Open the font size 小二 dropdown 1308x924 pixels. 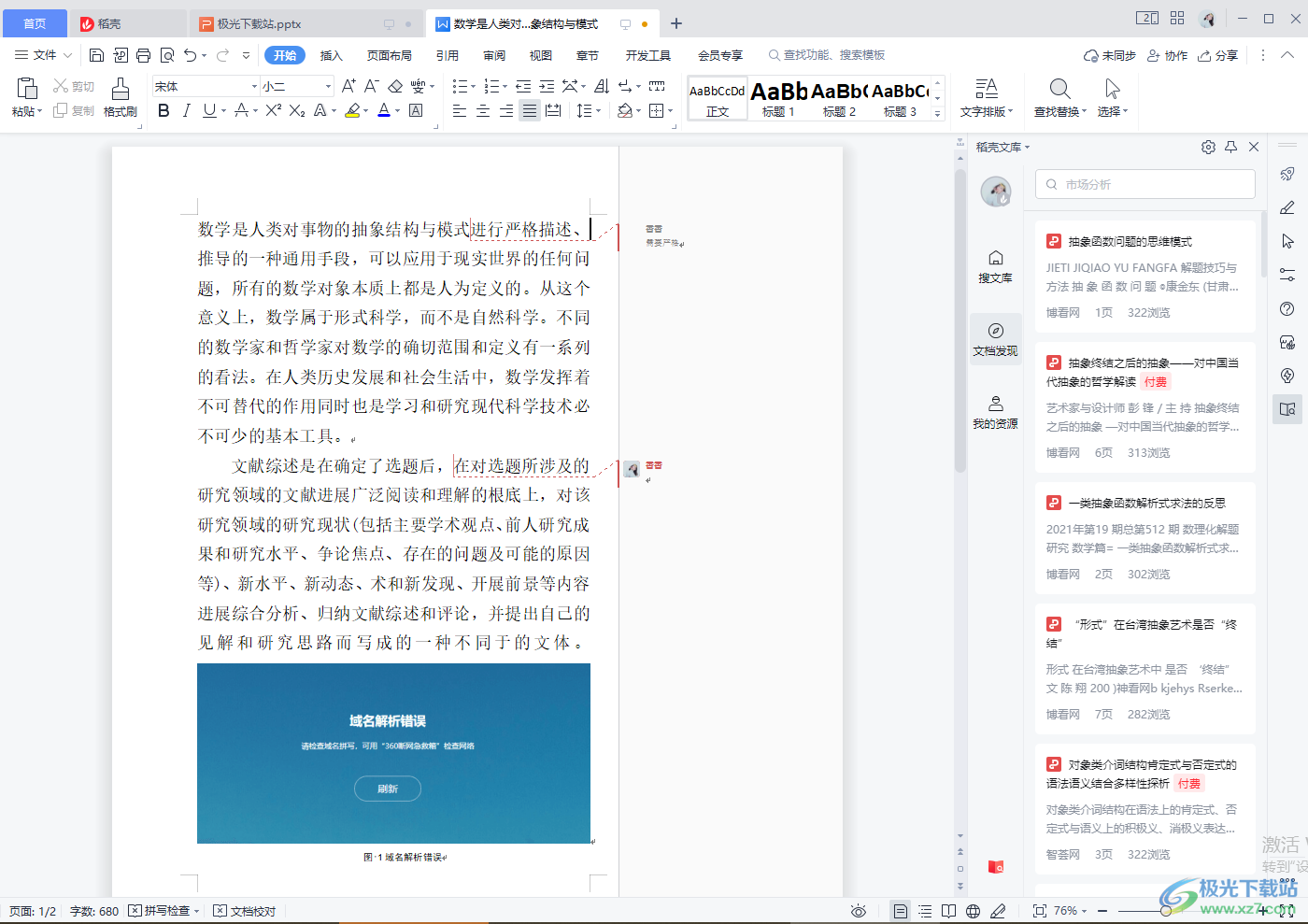pos(328,86)
